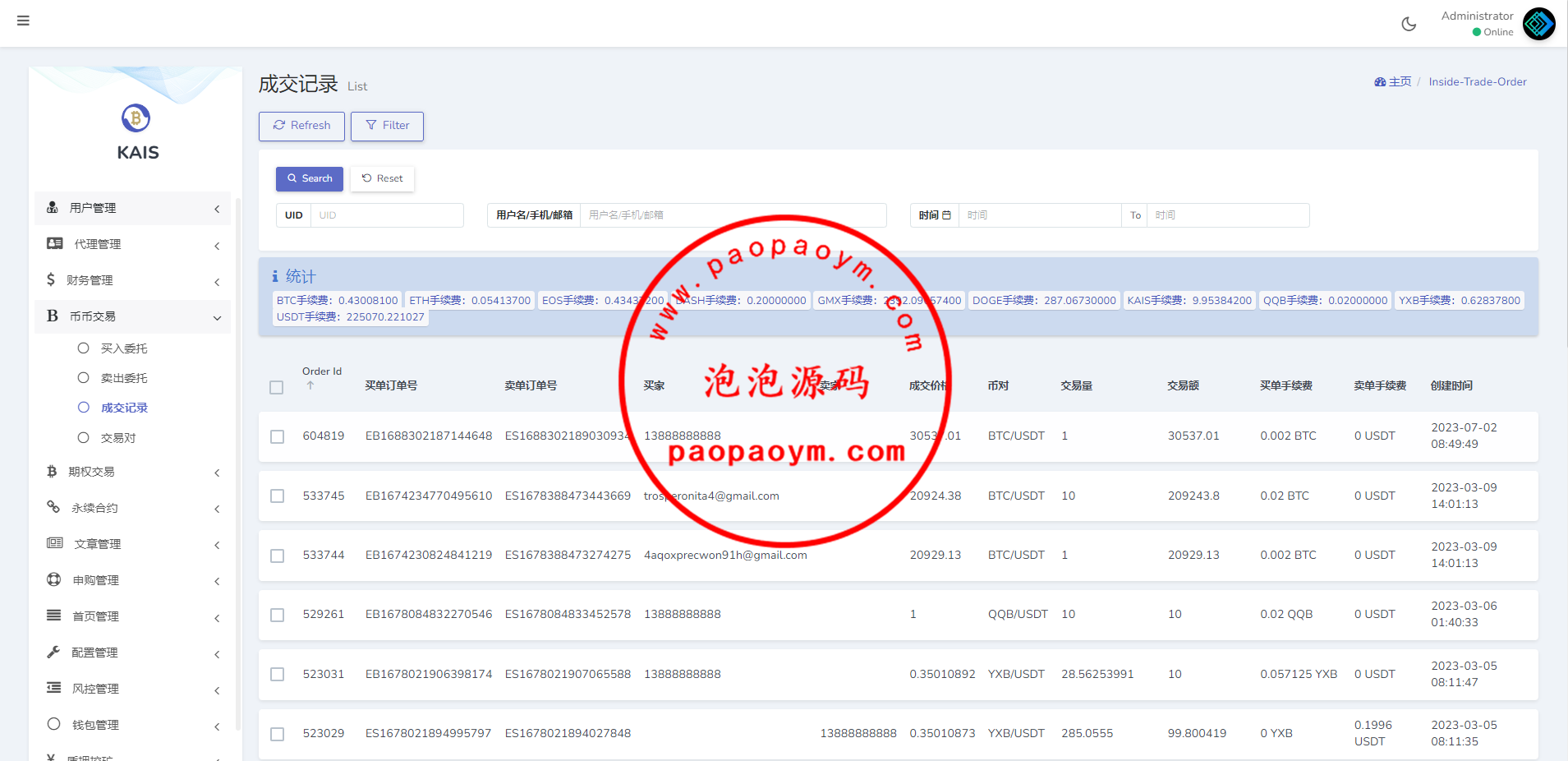Check the row for order 604819
Screen dimensions: 1568x761
[x=278, y=436]
